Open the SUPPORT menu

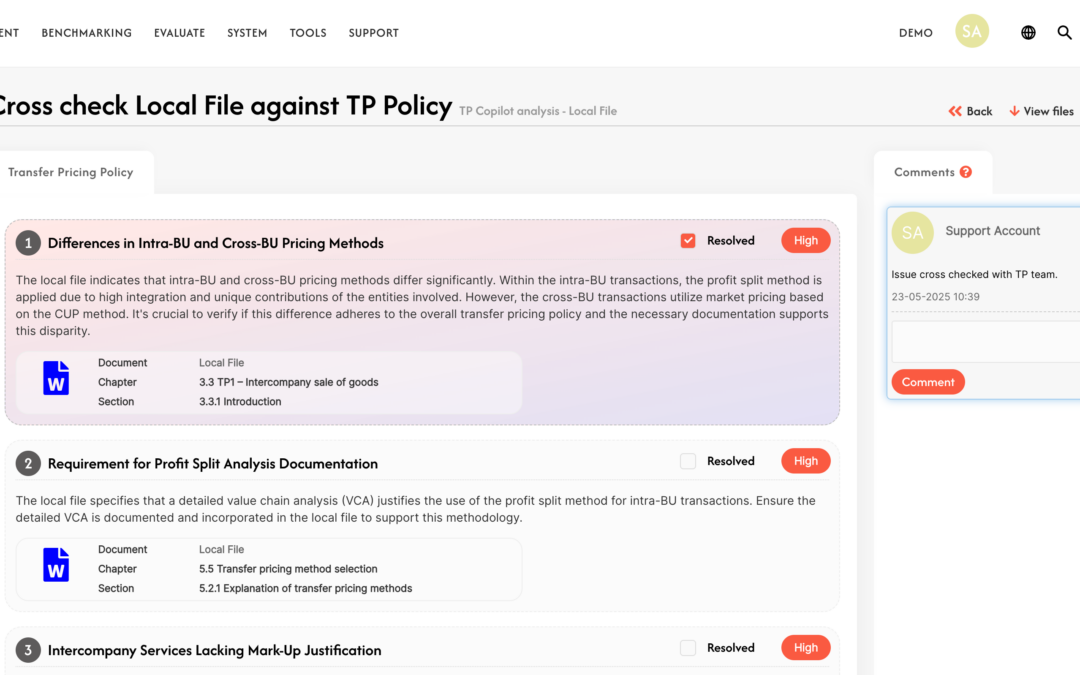pos(373,33)
